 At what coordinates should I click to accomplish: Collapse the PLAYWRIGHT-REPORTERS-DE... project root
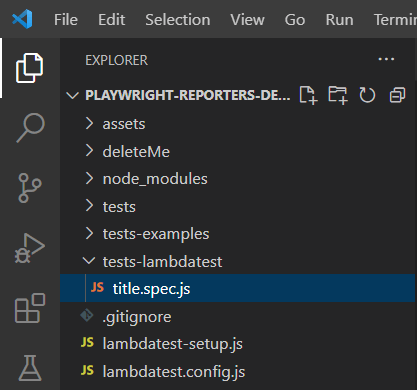pos(72,96)
